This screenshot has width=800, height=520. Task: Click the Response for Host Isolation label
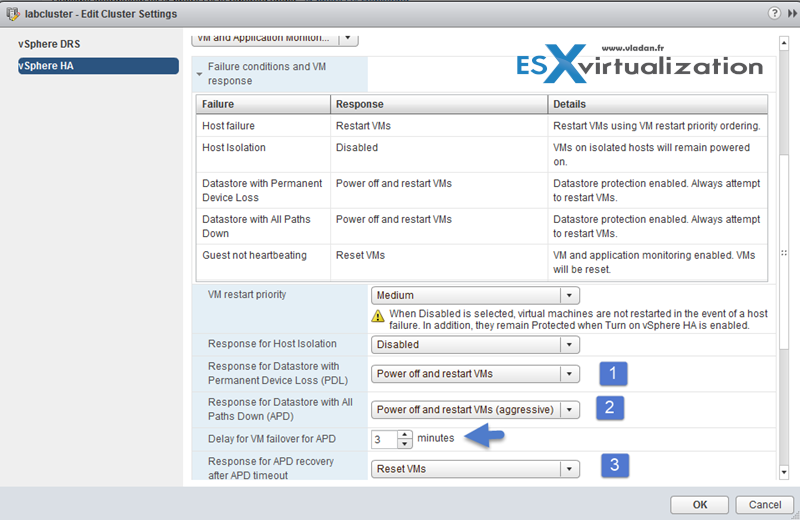pos(272,343)
